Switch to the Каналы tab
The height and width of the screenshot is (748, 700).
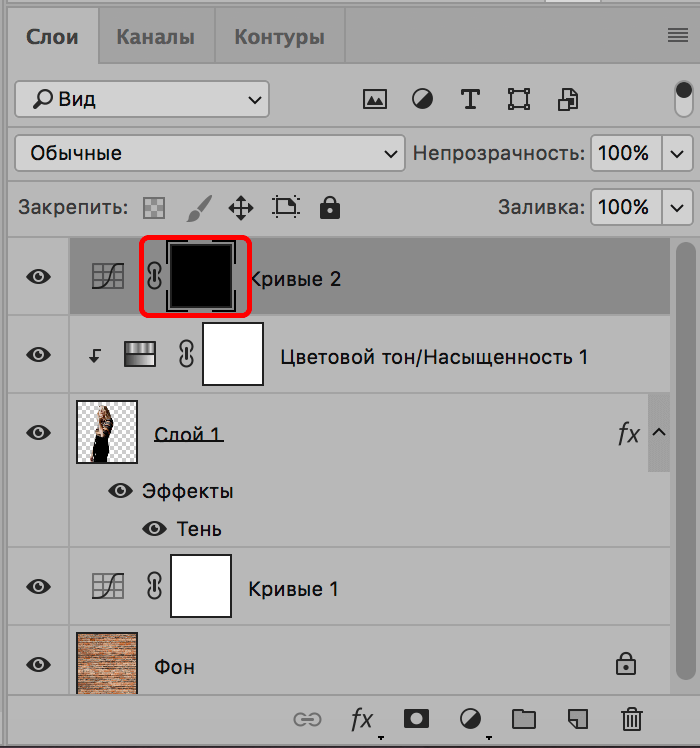tap(155, 38)
